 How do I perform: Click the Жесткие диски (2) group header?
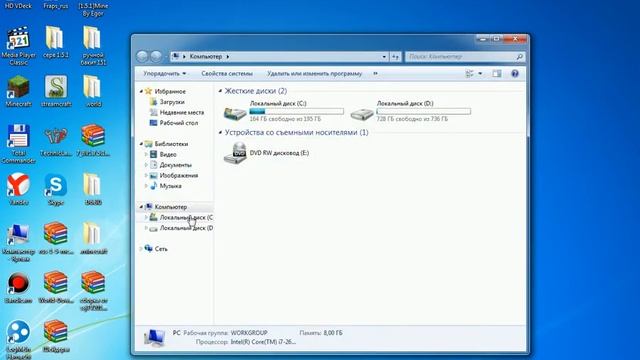coord(256,91)
